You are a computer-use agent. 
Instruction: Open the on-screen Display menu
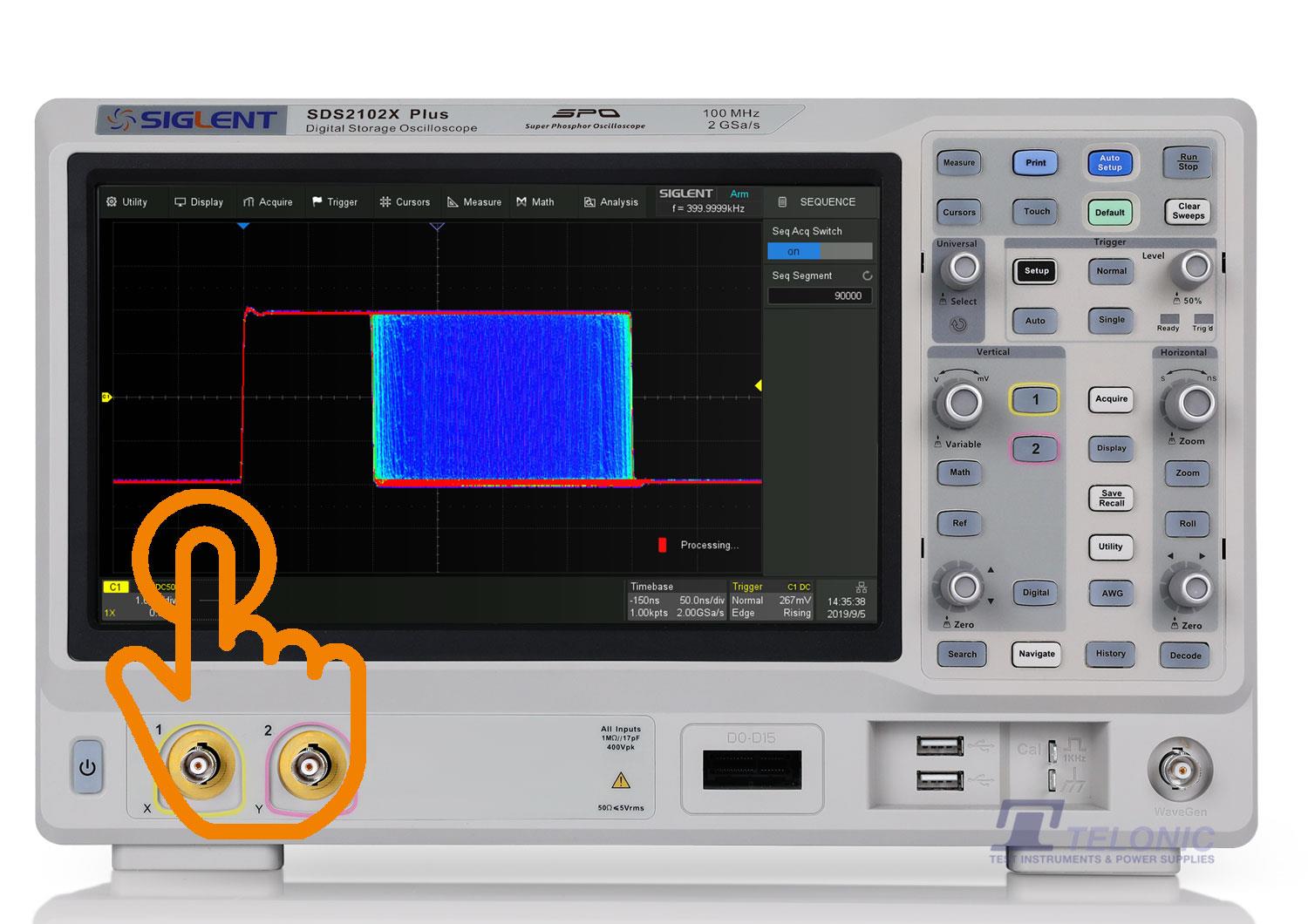[199, 202]
